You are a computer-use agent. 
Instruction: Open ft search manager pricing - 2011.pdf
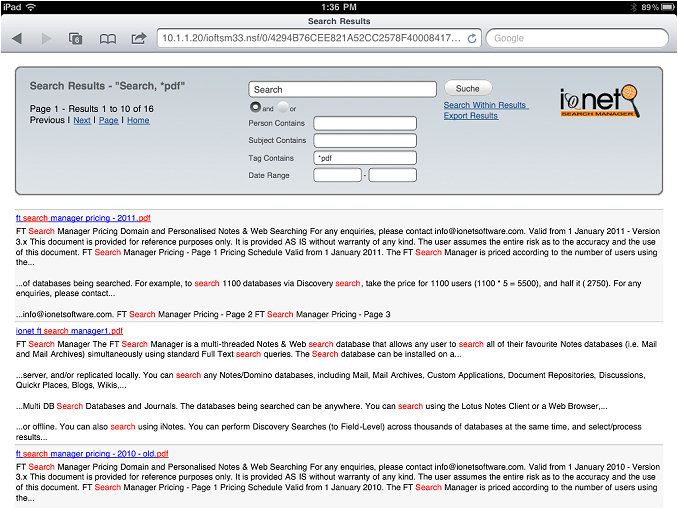(83, 218)
